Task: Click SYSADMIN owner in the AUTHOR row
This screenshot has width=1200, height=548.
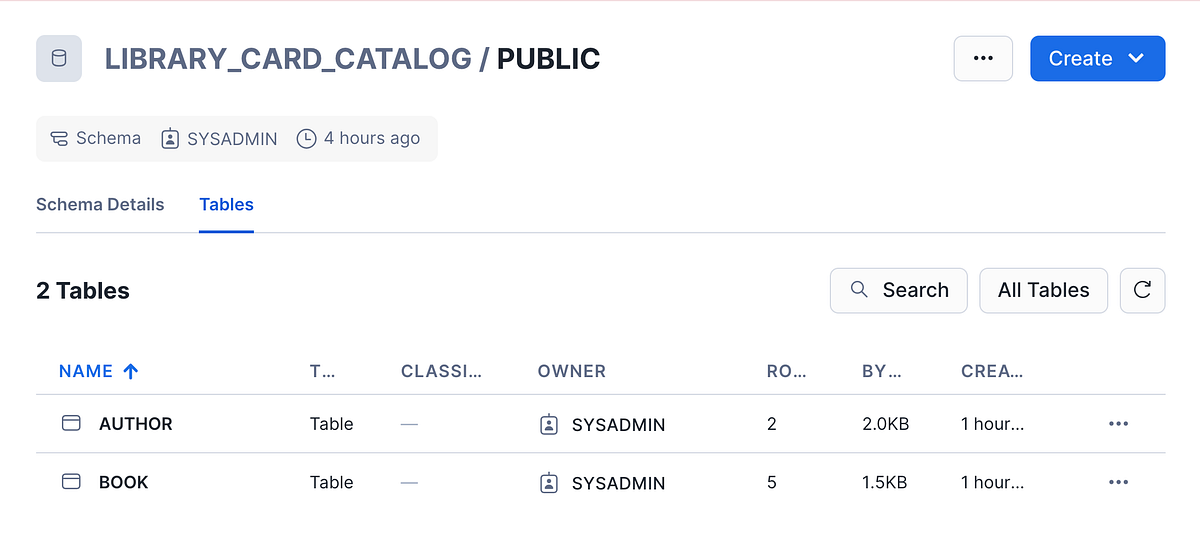Action: pos(617,425)
